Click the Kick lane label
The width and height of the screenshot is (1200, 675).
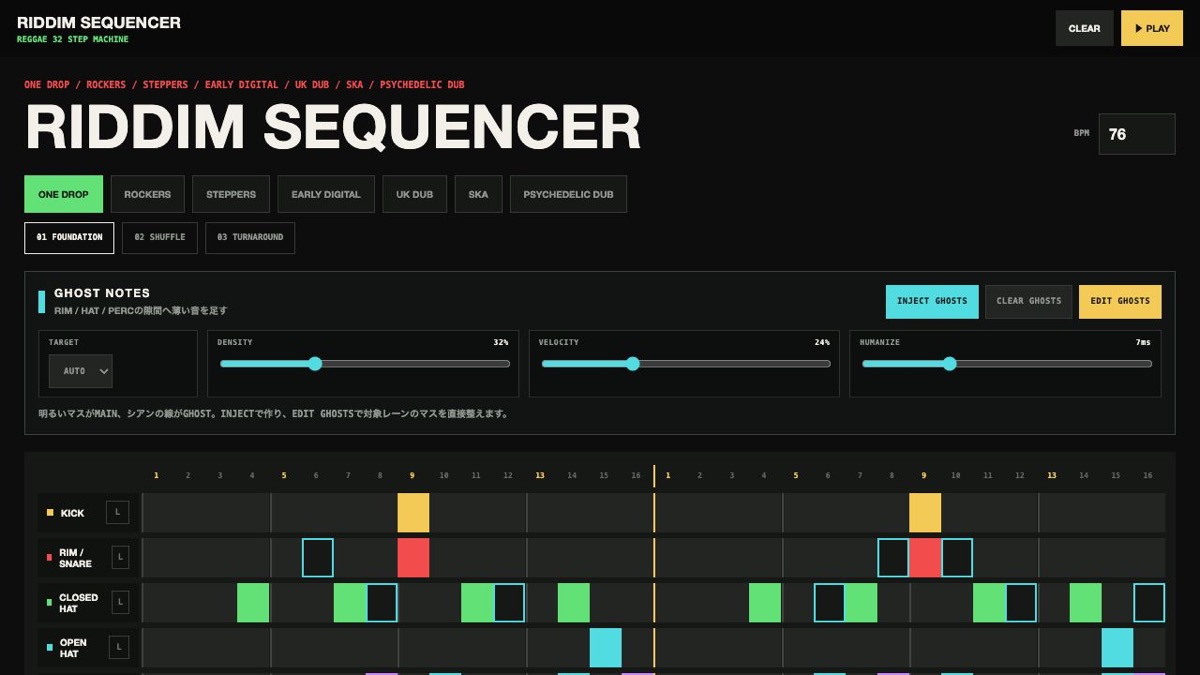(72, 513)
